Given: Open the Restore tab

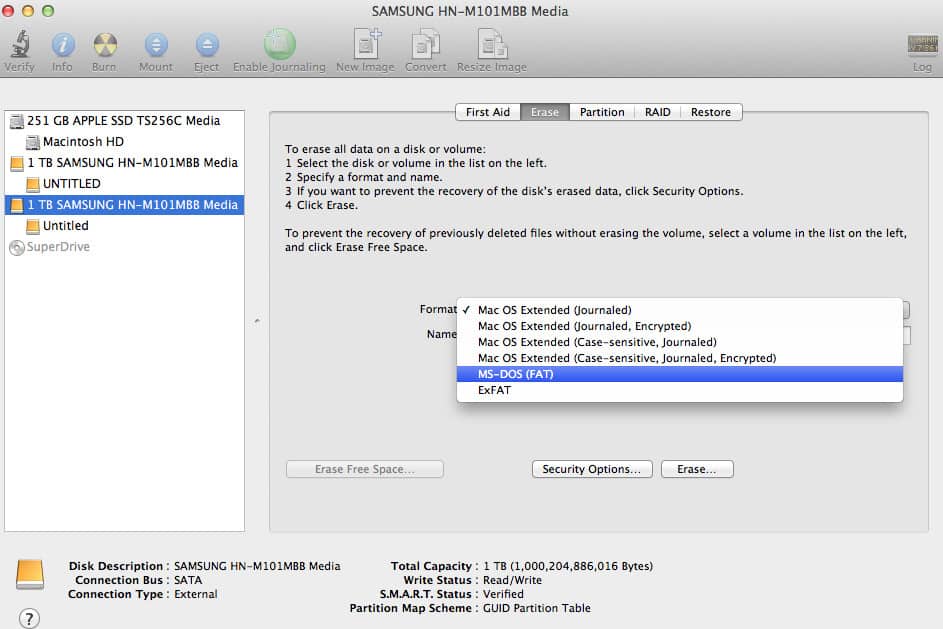Looking at the screenshot, I should pyautogui.click(x=711, y=112).
